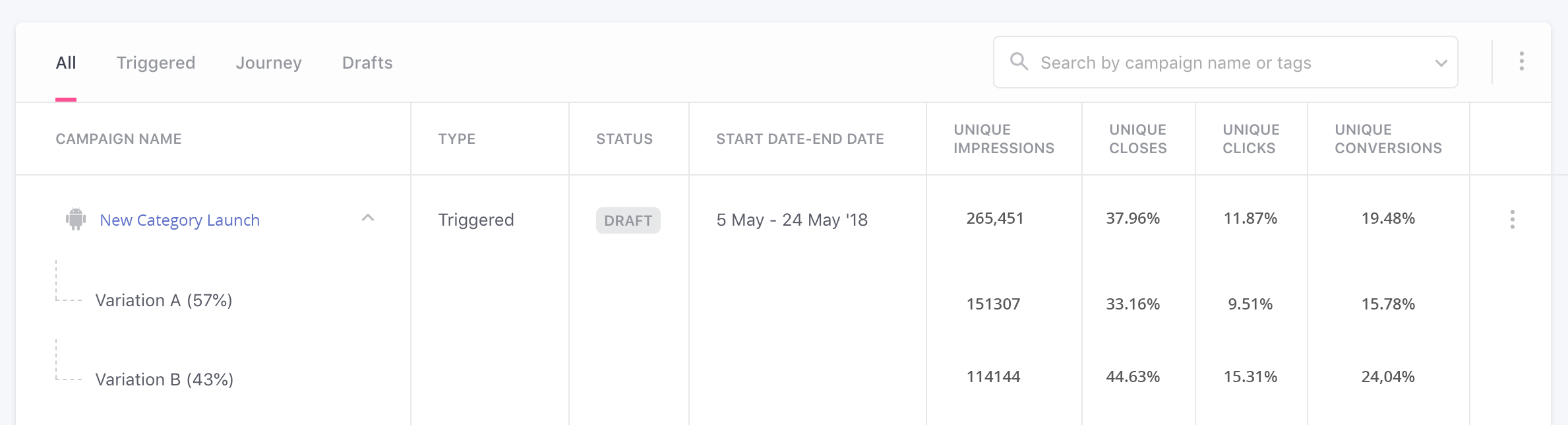
Task: Click the Unique Conversions column header
Action: pos(1388,139)
